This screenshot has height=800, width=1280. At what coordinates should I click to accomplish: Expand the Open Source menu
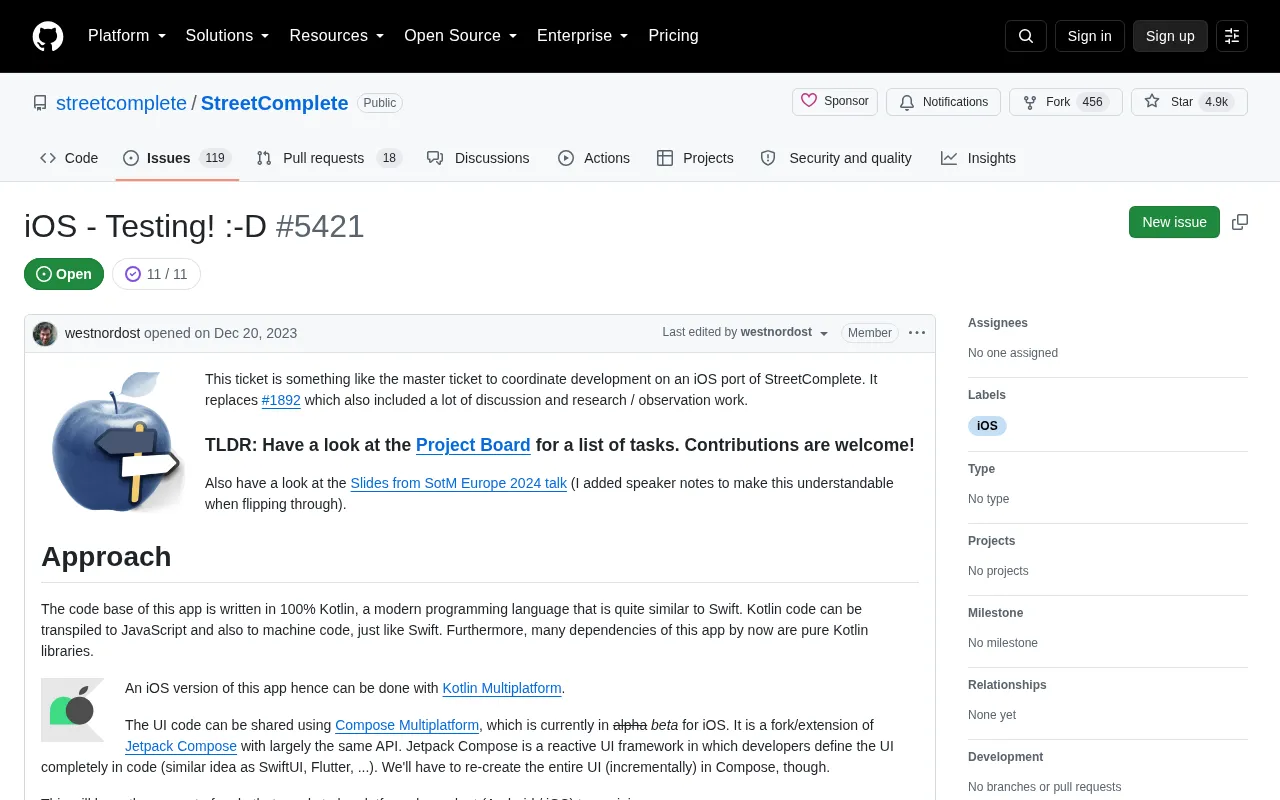coord(461,36)
